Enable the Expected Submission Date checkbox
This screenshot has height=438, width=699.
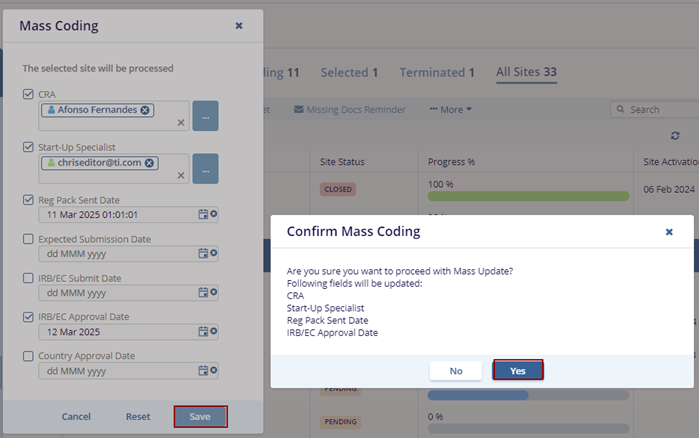[28, 239]
